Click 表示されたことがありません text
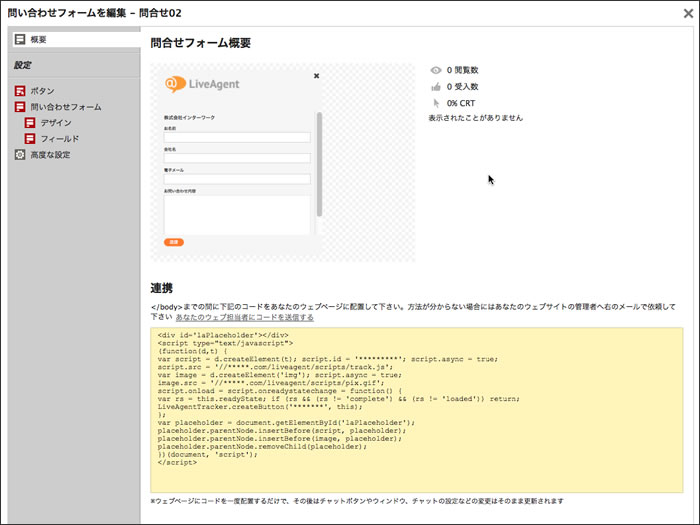 coord(475,118)
